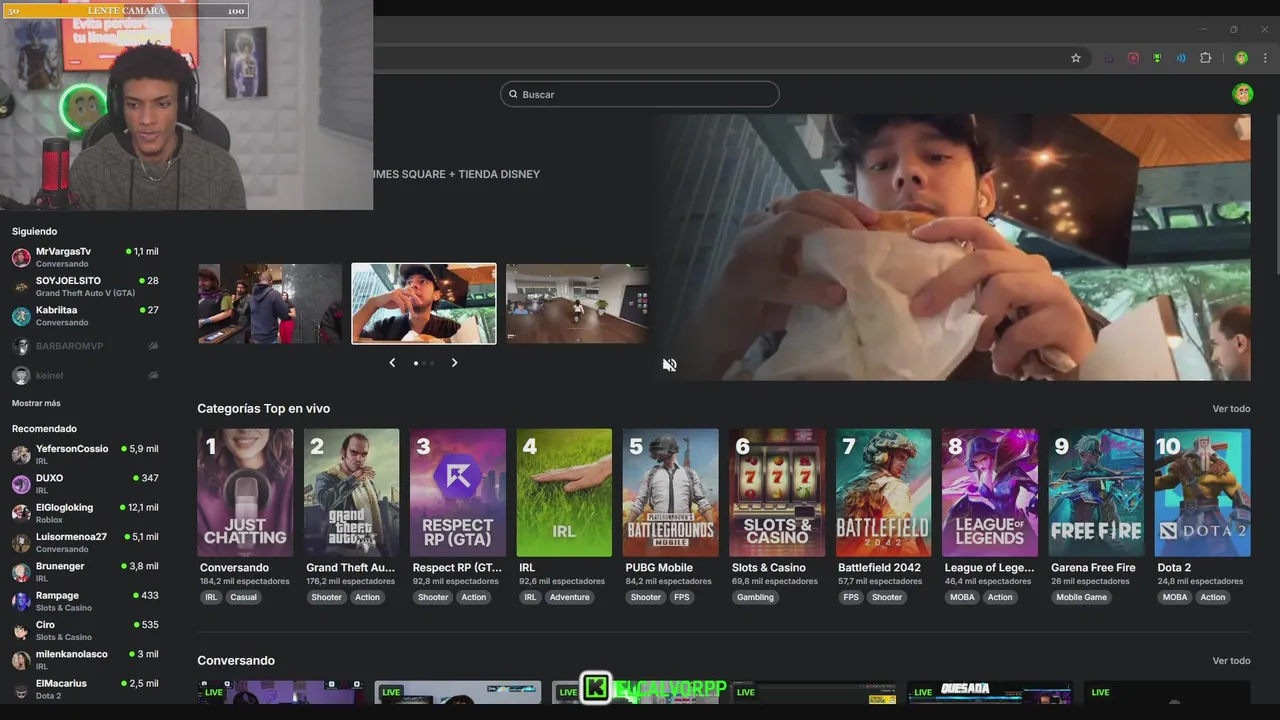Open the PUBG Mobile category card
This screenshot has width=1280, height=720.
pos(670,492)
